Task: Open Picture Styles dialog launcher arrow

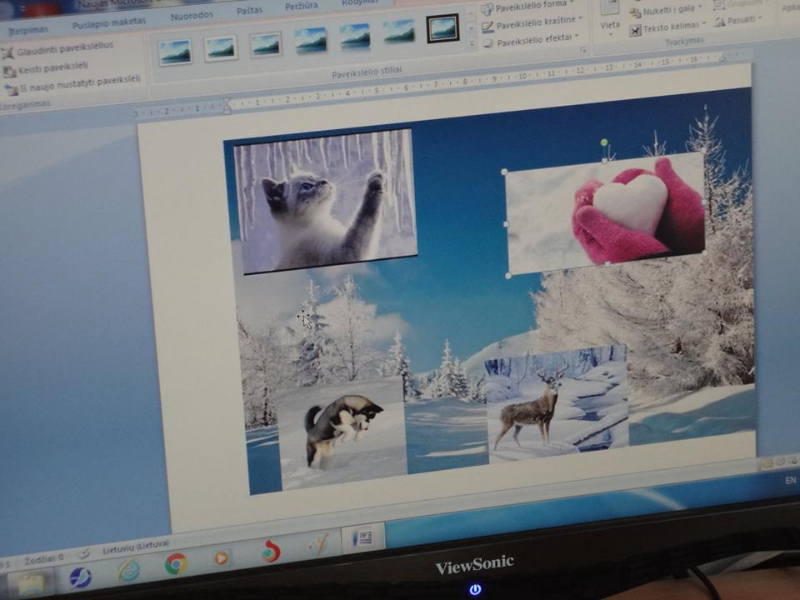Action: (x=583, y=50)
